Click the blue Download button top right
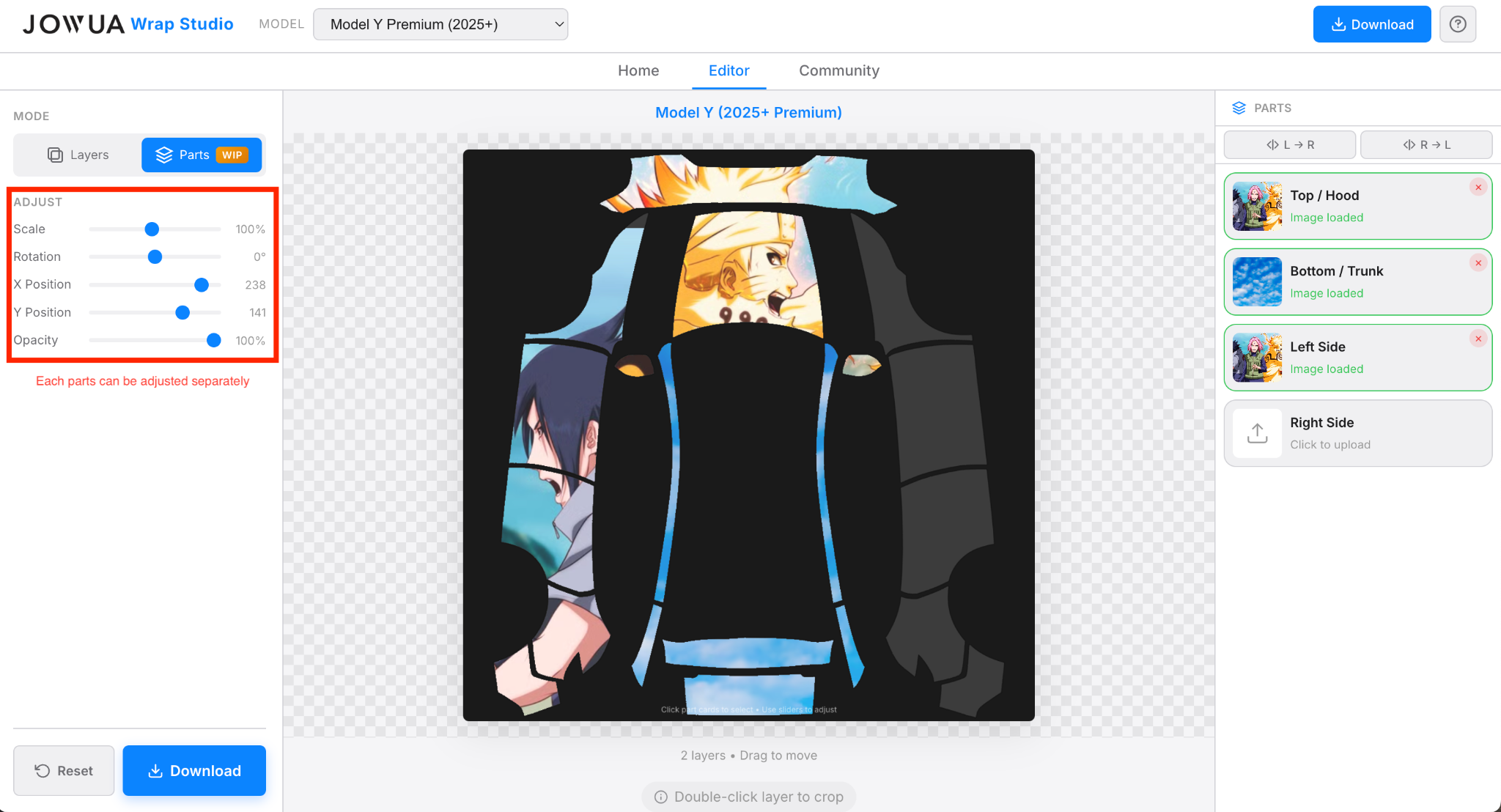 click(1371, 23)
